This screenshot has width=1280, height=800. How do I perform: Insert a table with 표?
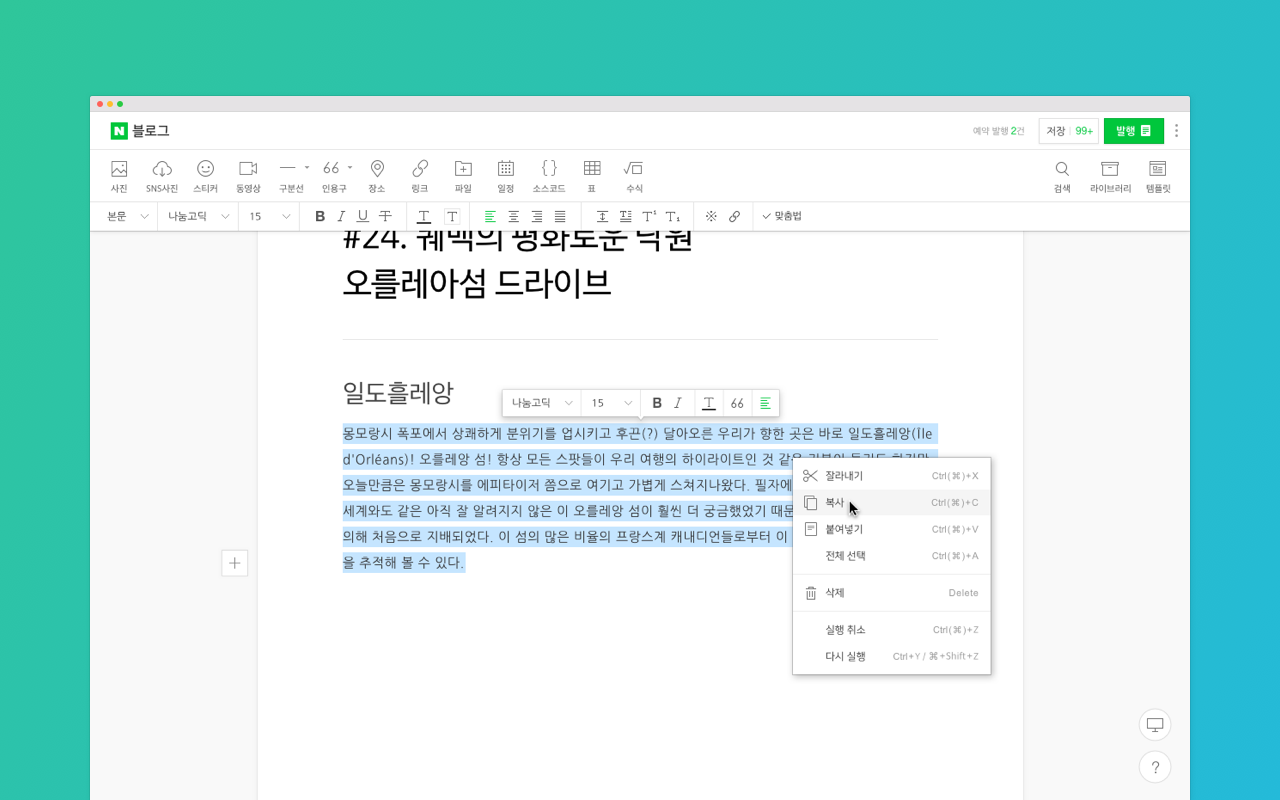(592, 176)
